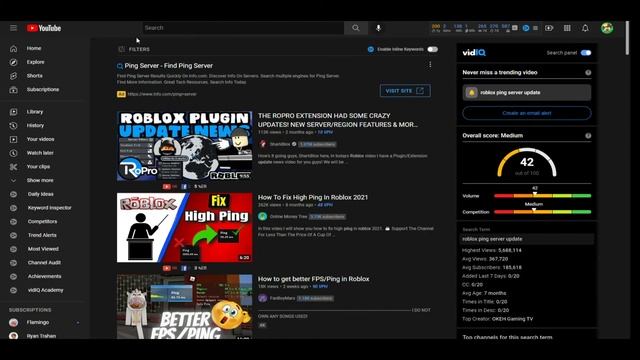
Task: Open the Fix High Ping thumbnail
Action: 184,227
